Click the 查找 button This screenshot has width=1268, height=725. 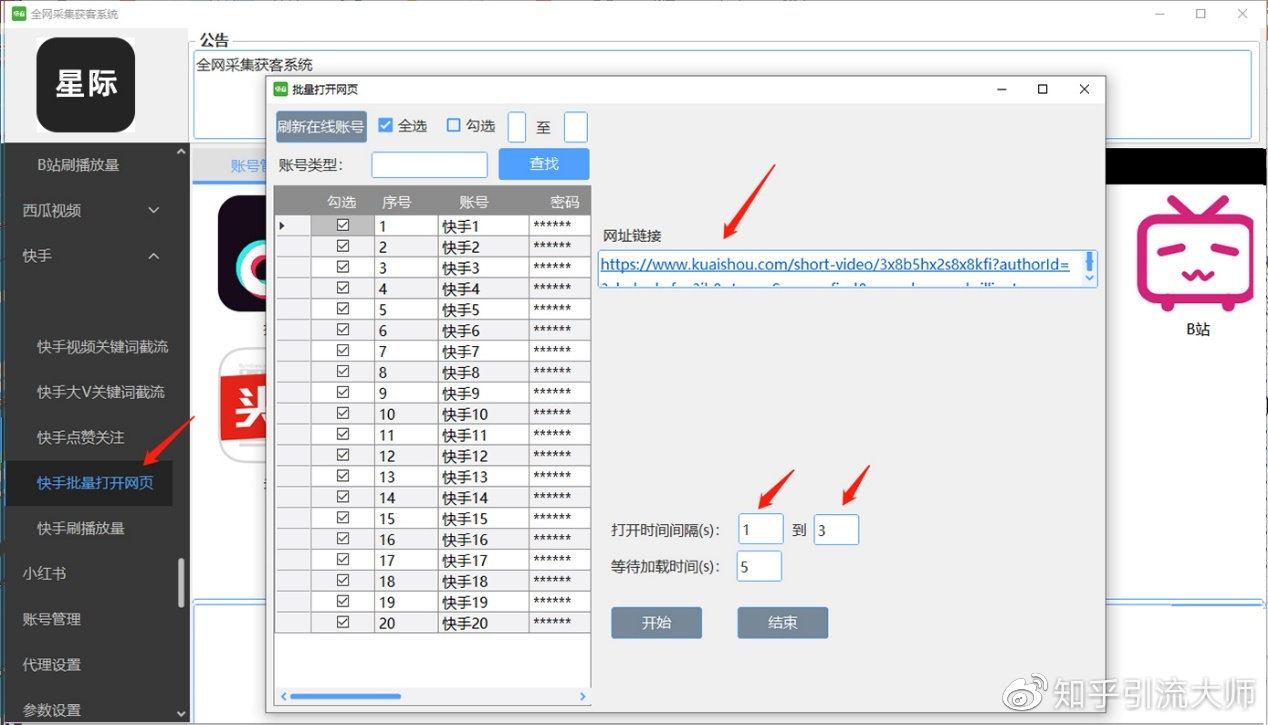click(544, 164)
